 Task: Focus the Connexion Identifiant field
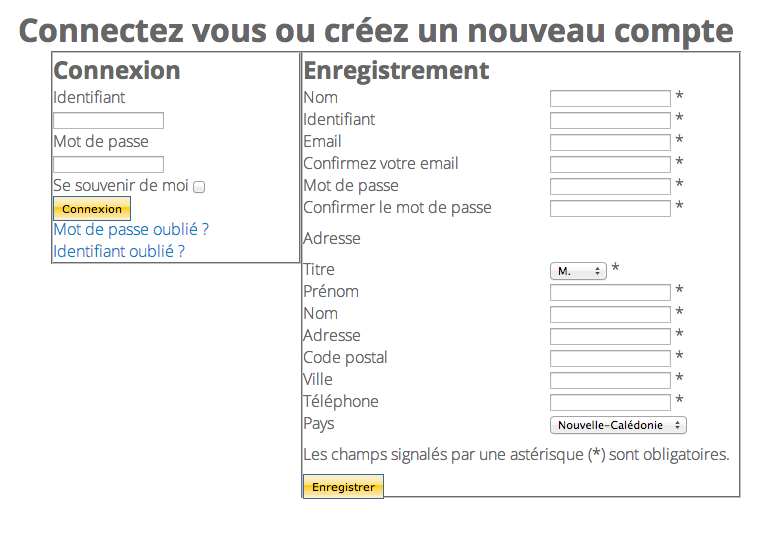coord(108,121)
